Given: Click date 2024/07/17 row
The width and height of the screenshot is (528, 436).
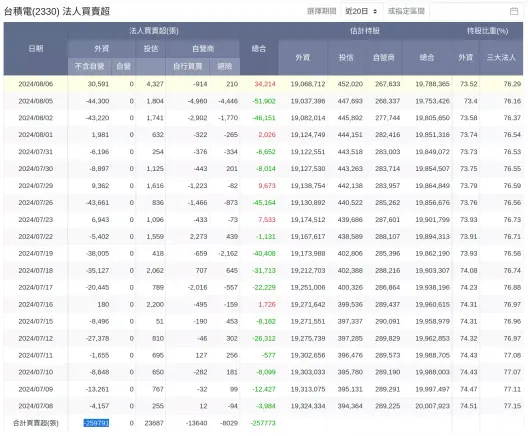Looking at the screenshot, I should [x=36, y=288].
